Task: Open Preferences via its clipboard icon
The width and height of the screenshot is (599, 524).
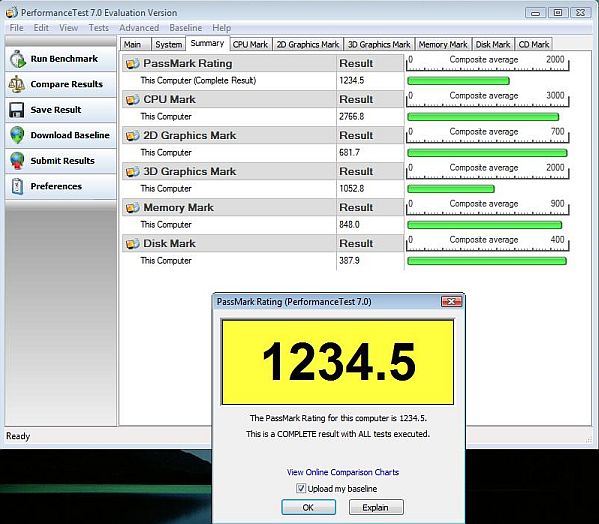Action: pyautogui.click(x=17, y=186)
